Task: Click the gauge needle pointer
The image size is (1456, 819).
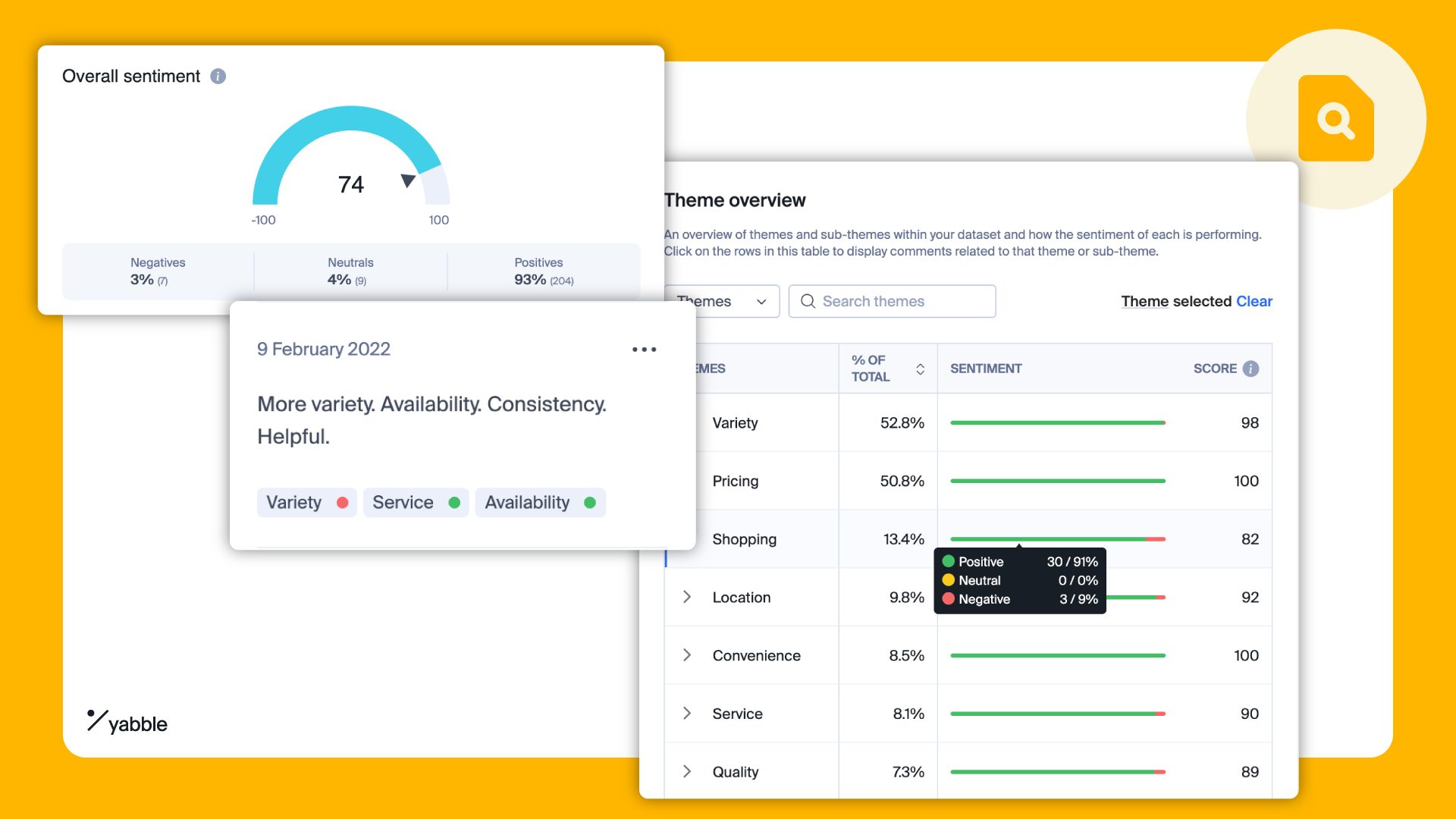Action: click(408, 180)
